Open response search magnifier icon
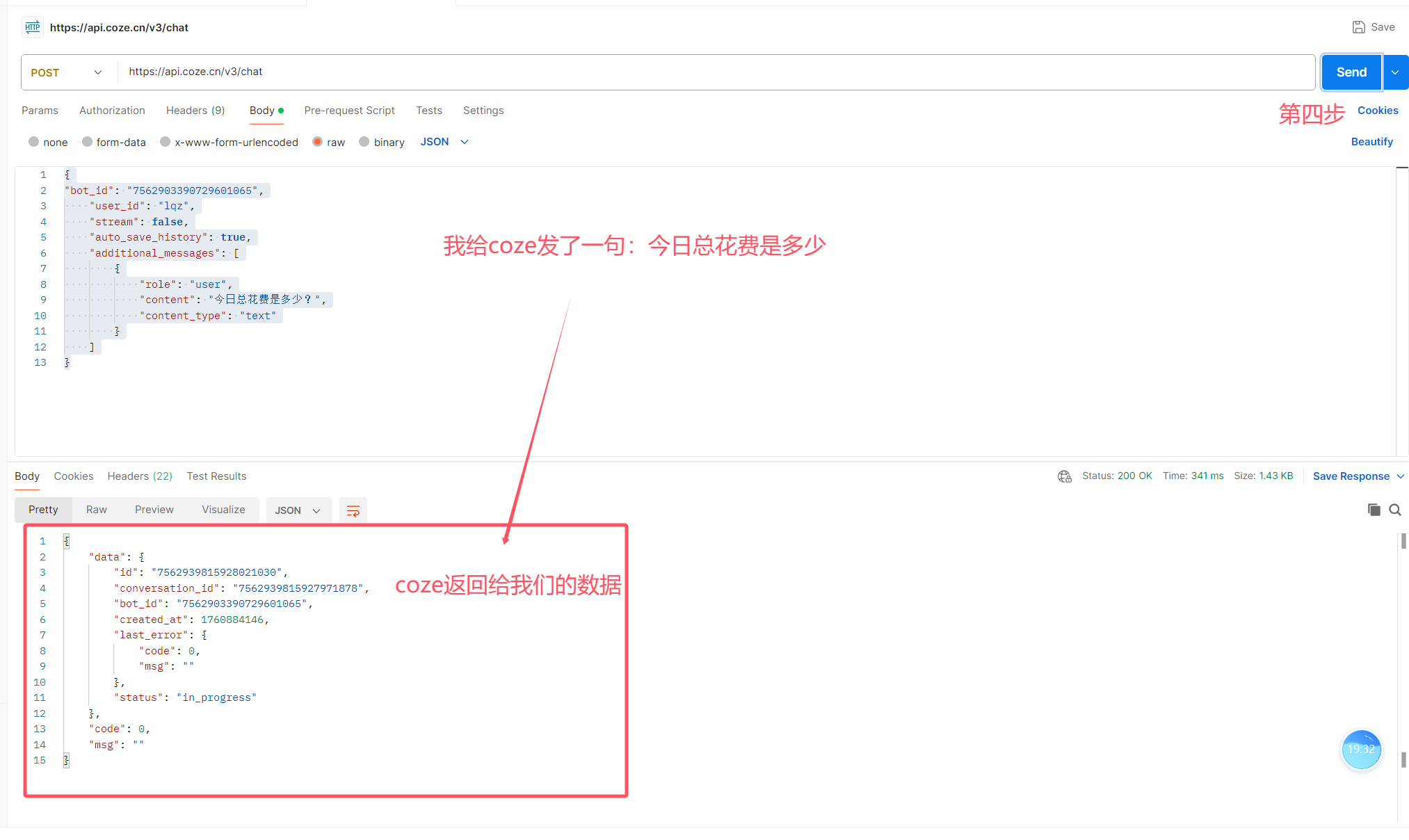The image size is (1409, 840). [1395, 510]
